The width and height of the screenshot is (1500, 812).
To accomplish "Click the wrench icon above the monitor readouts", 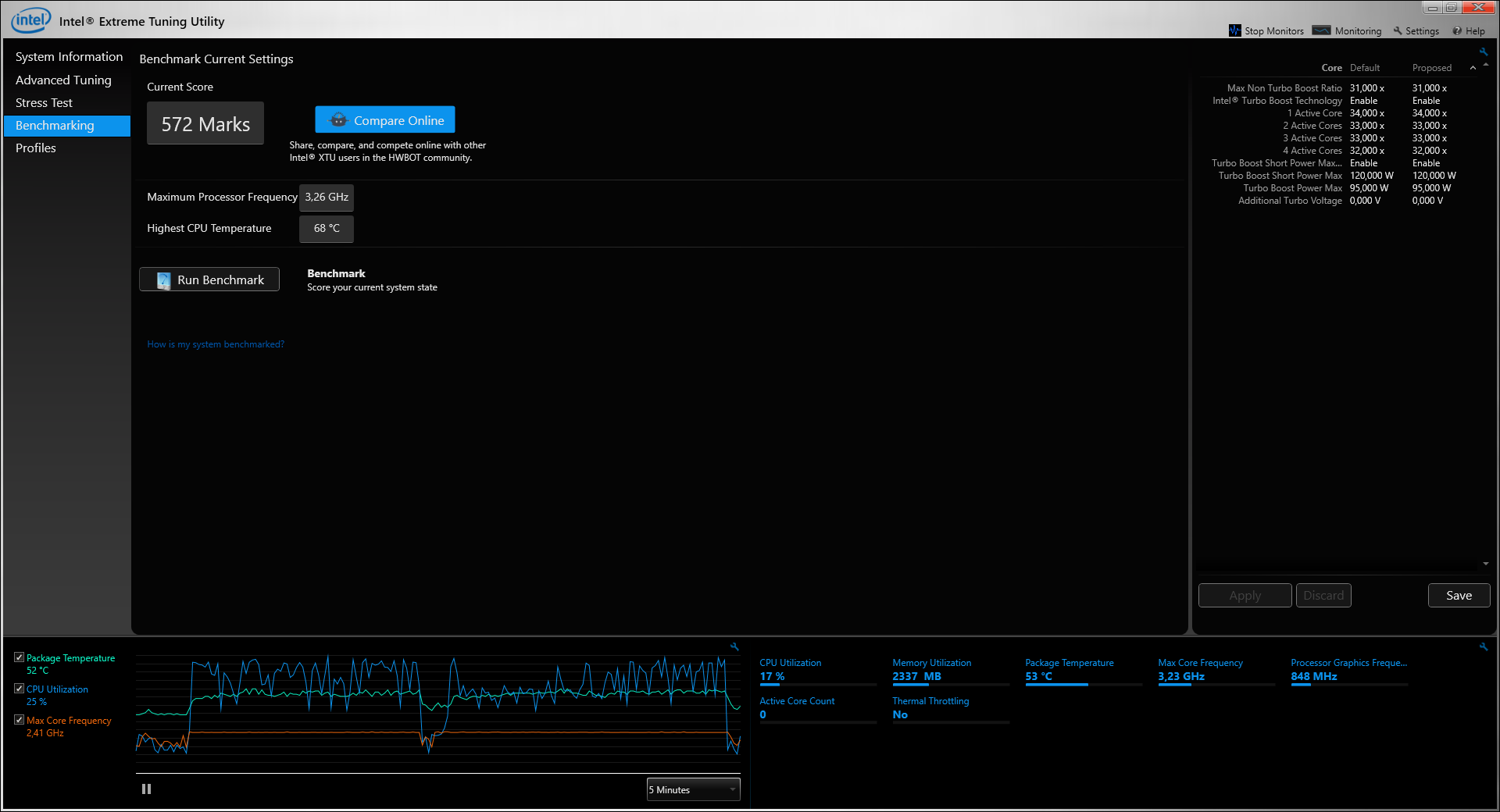I will 1483,646.
